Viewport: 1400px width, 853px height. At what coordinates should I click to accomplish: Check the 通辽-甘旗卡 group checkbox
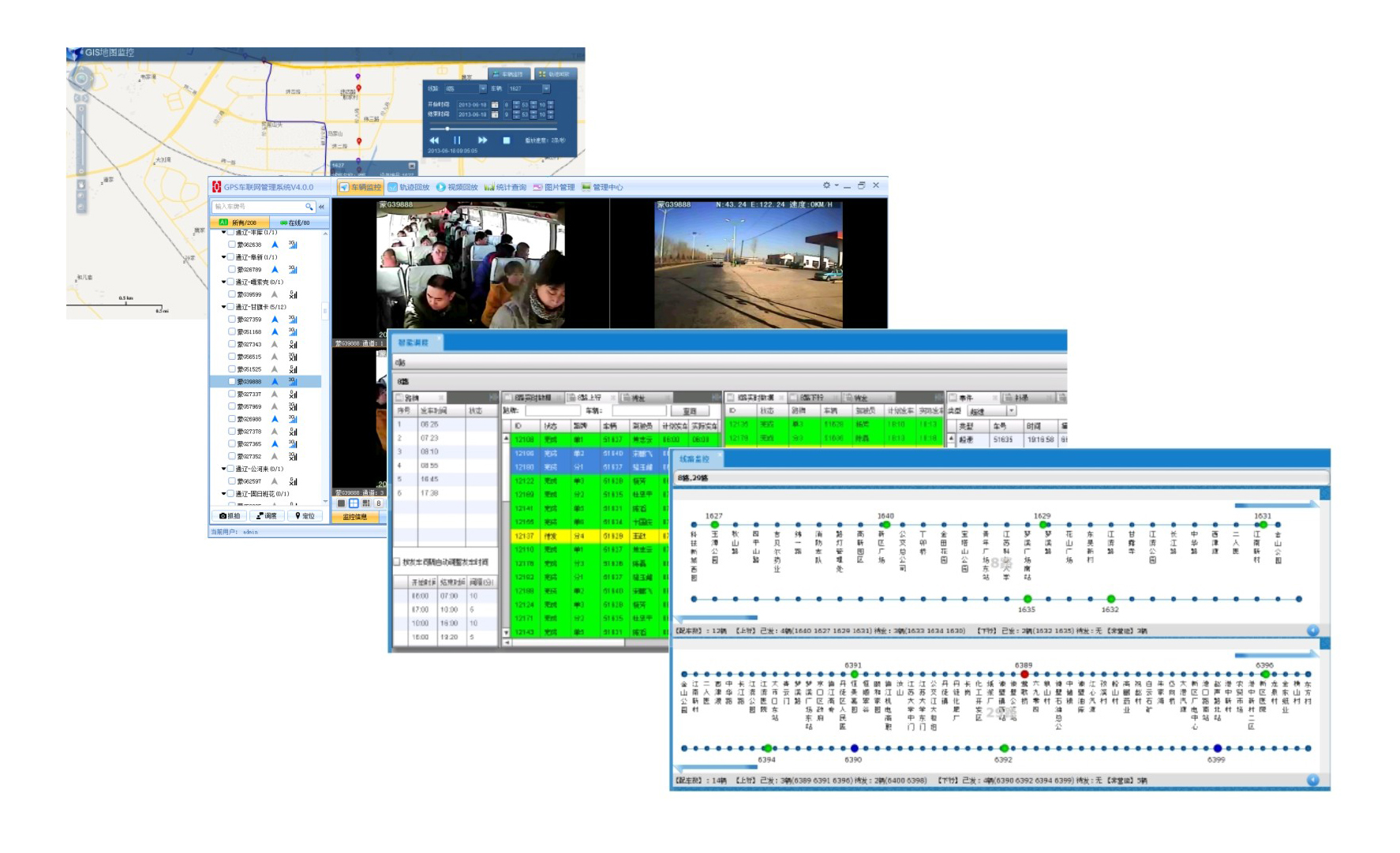(x=230, y=307)
